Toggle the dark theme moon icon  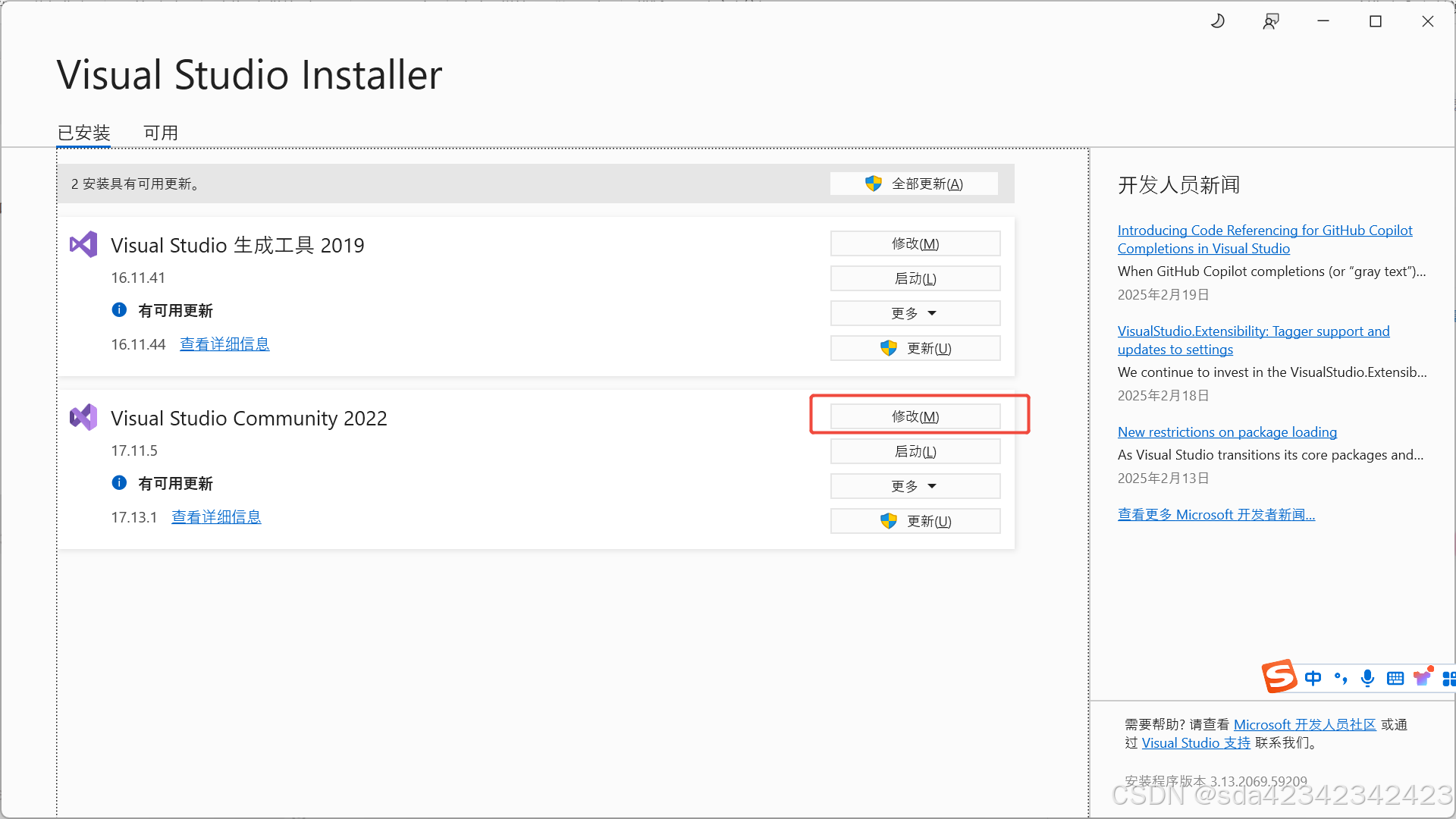(1218, 20)
